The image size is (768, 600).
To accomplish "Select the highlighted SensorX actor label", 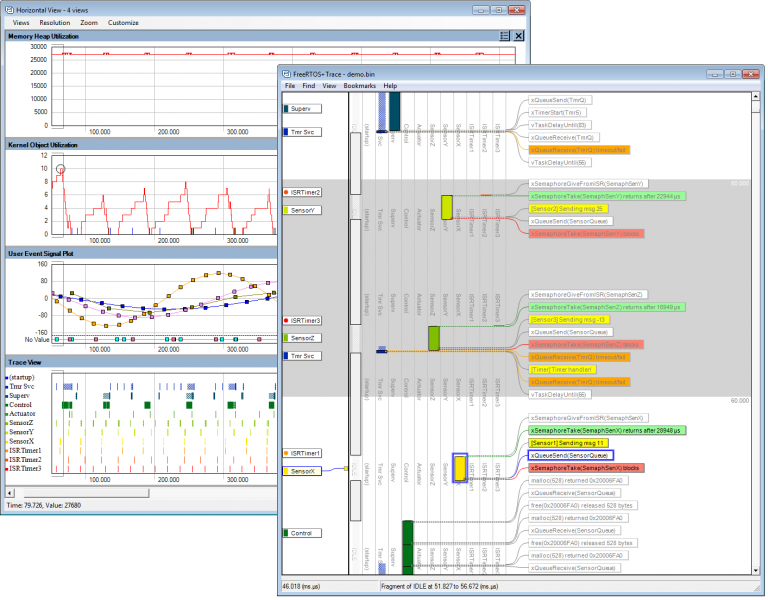I will (302, 471).
